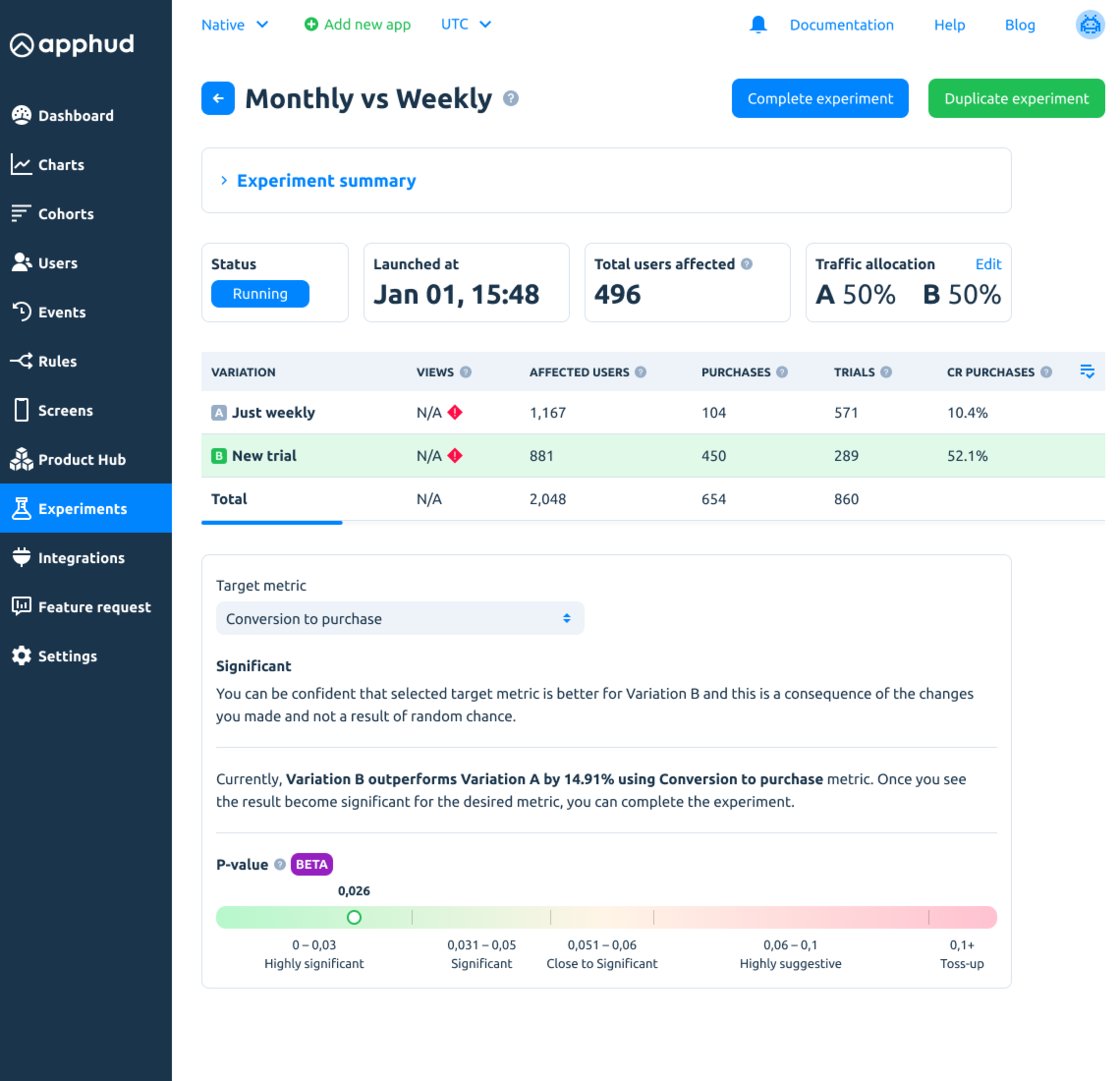The width and height of the screenshot is (1120, 1081).
Task: Open the user avatar menu
Action: (1090, 24)
